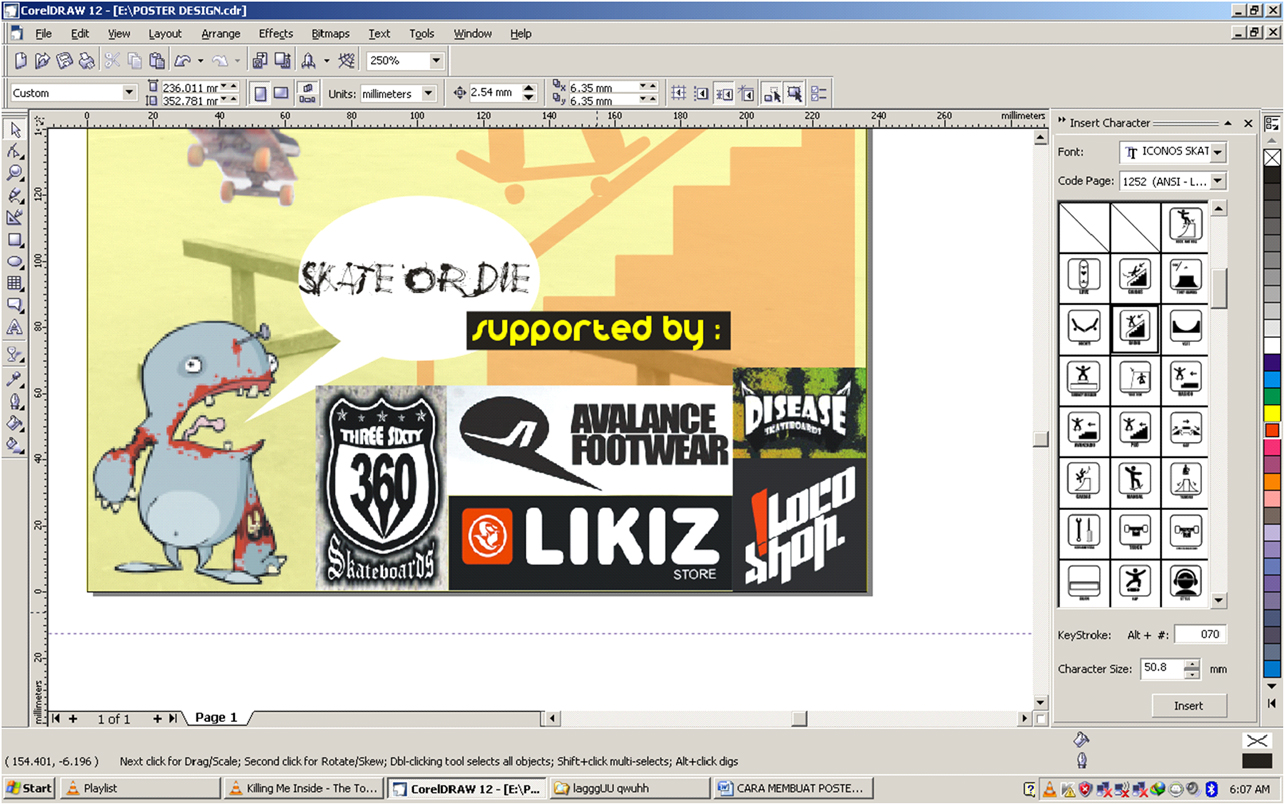This screenshot has width=1284, height=804.
Task: Click the Copy icon in toolbar
Action: [x=134, y=60]
